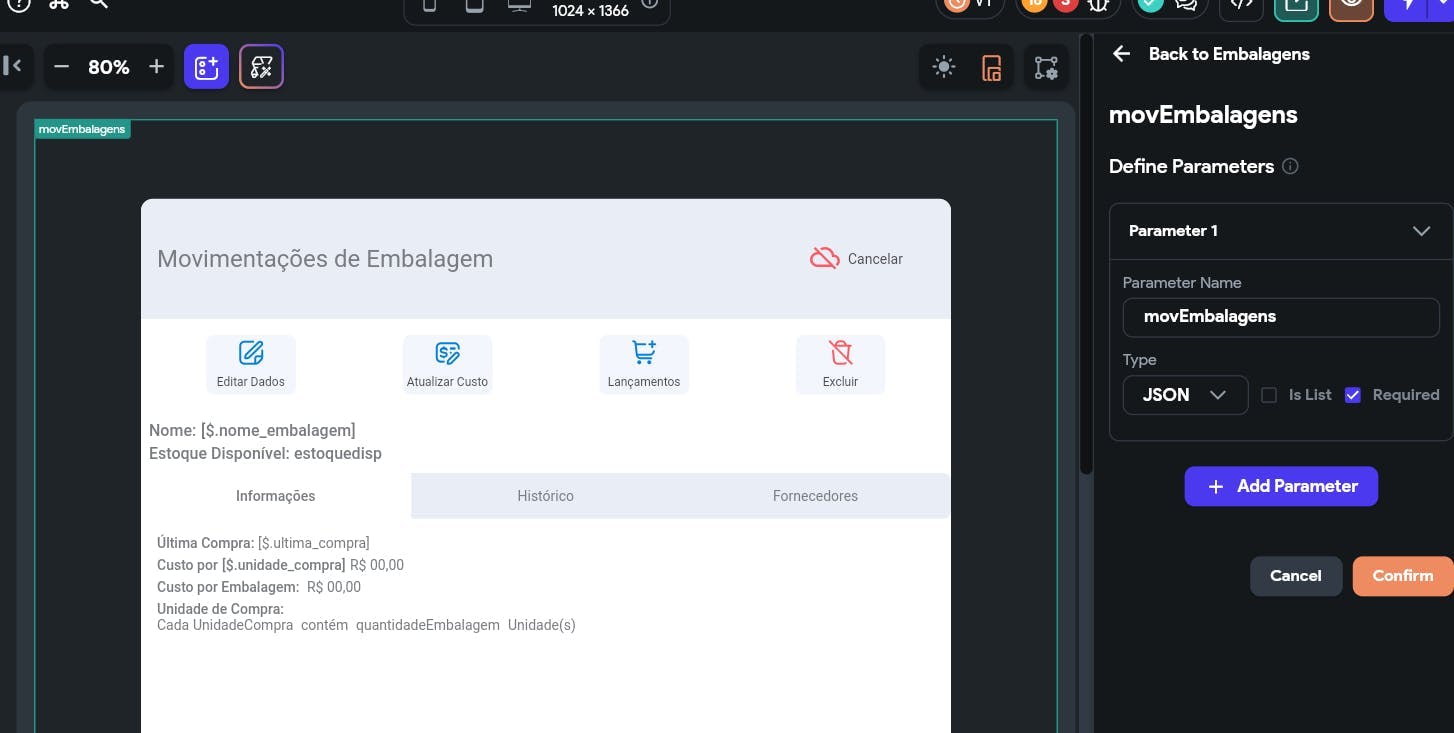Image resolution: width=1454 pixels, height=733 pixels.
Task: Open the comments chat bubbles icon
Action: click(1186, 4)
